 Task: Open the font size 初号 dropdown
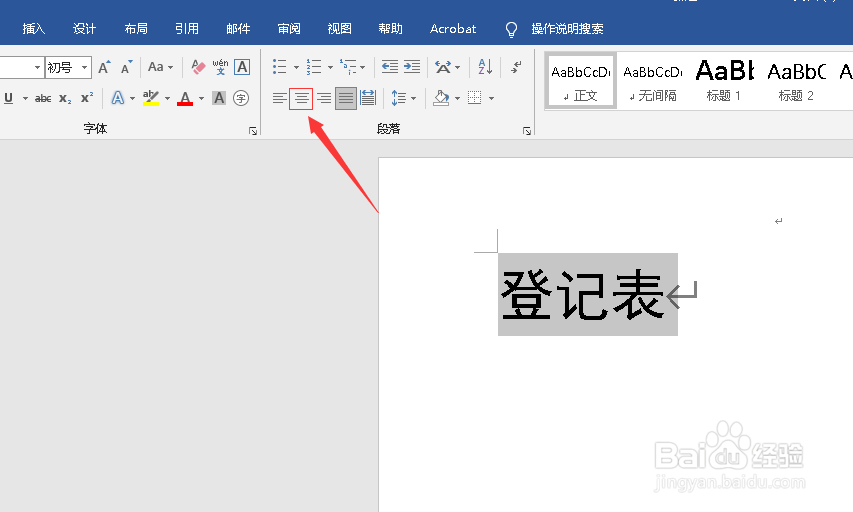[x=84, y=67]
